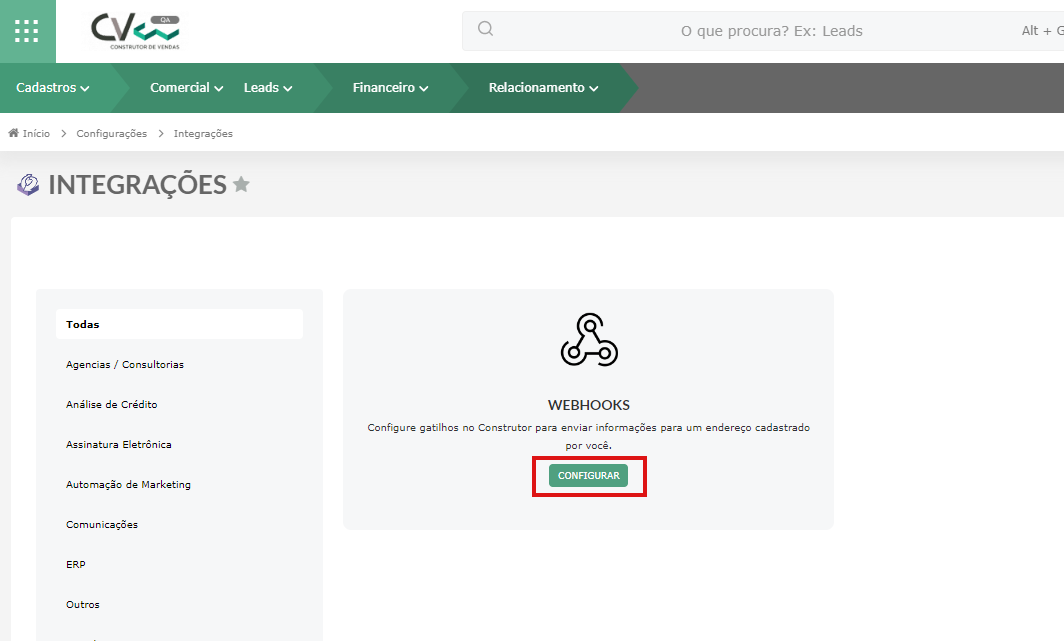Click the search magnifier icon
This screenshot has height=641, width=1064.
coord(485,28)
